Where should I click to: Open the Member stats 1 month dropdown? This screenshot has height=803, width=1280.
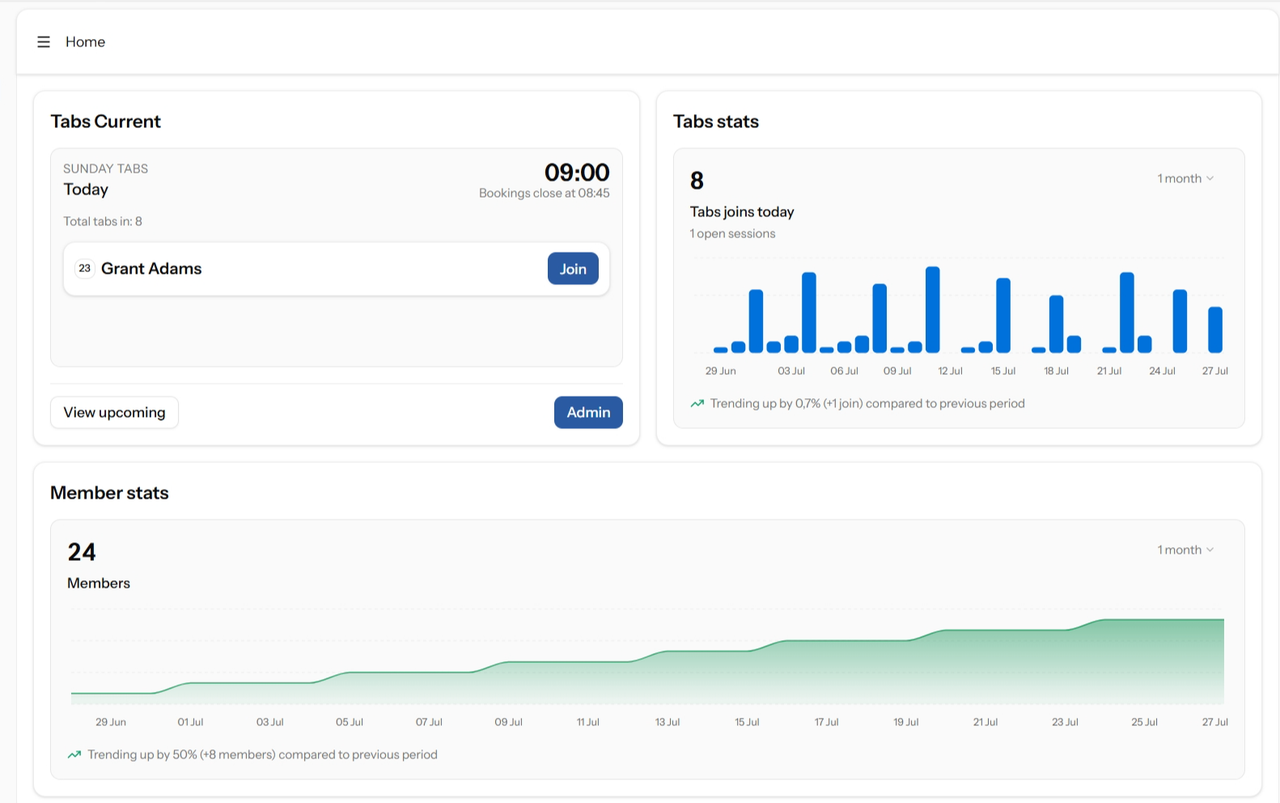pos(1186,549)
